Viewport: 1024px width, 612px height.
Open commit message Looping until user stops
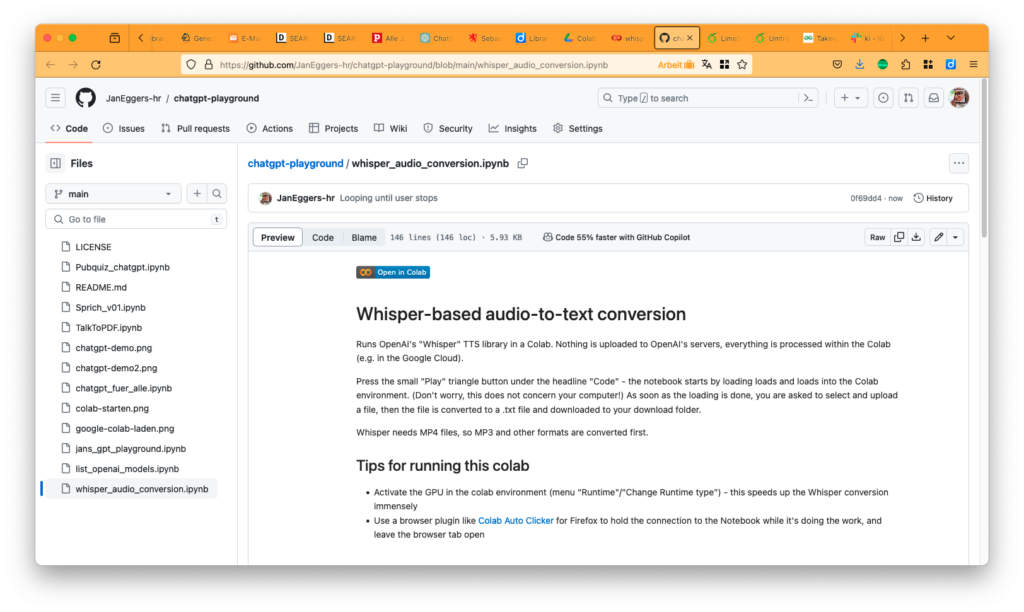coord(389,198)
